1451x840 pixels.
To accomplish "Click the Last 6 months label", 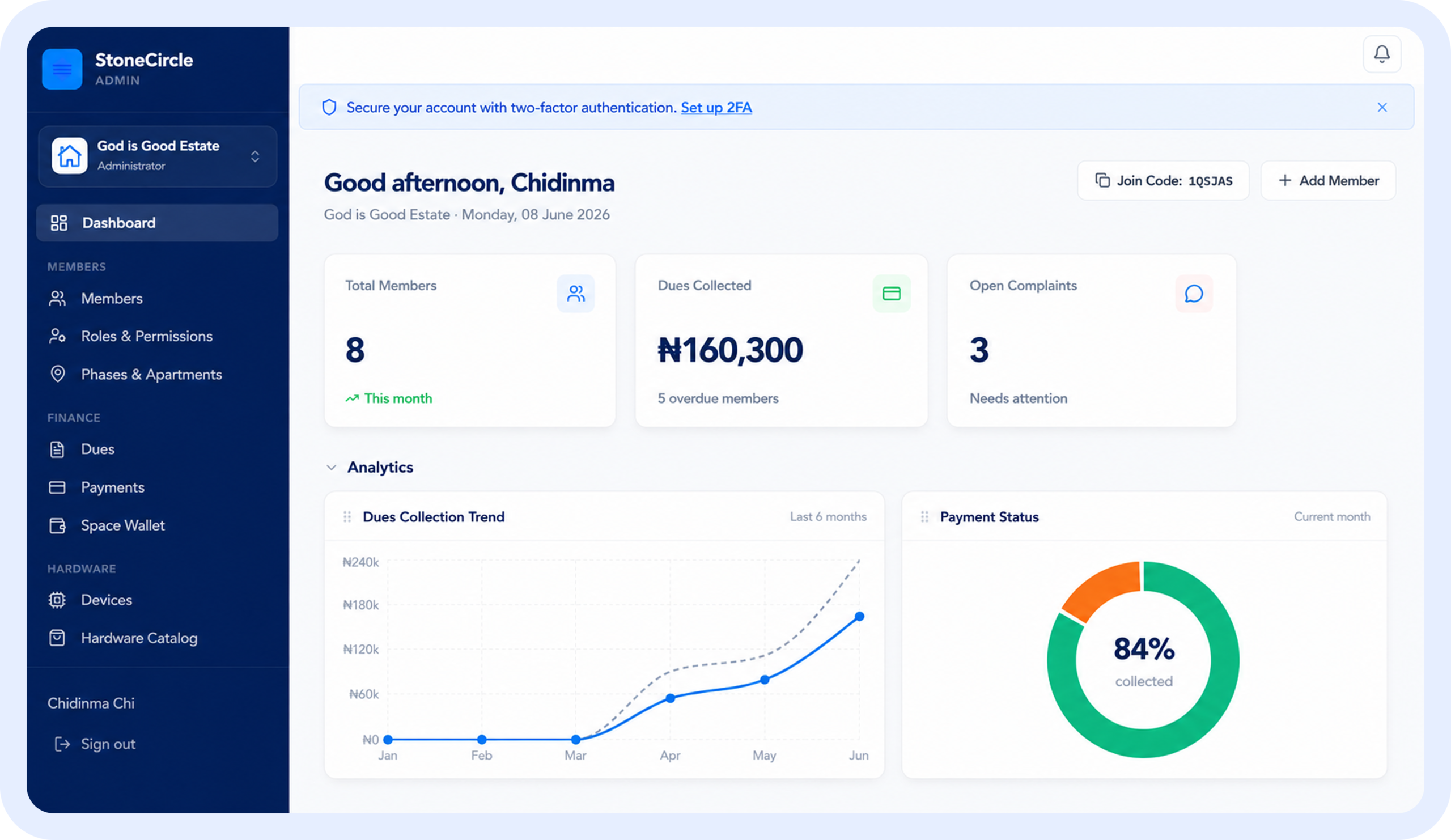I will click(828, 517).
